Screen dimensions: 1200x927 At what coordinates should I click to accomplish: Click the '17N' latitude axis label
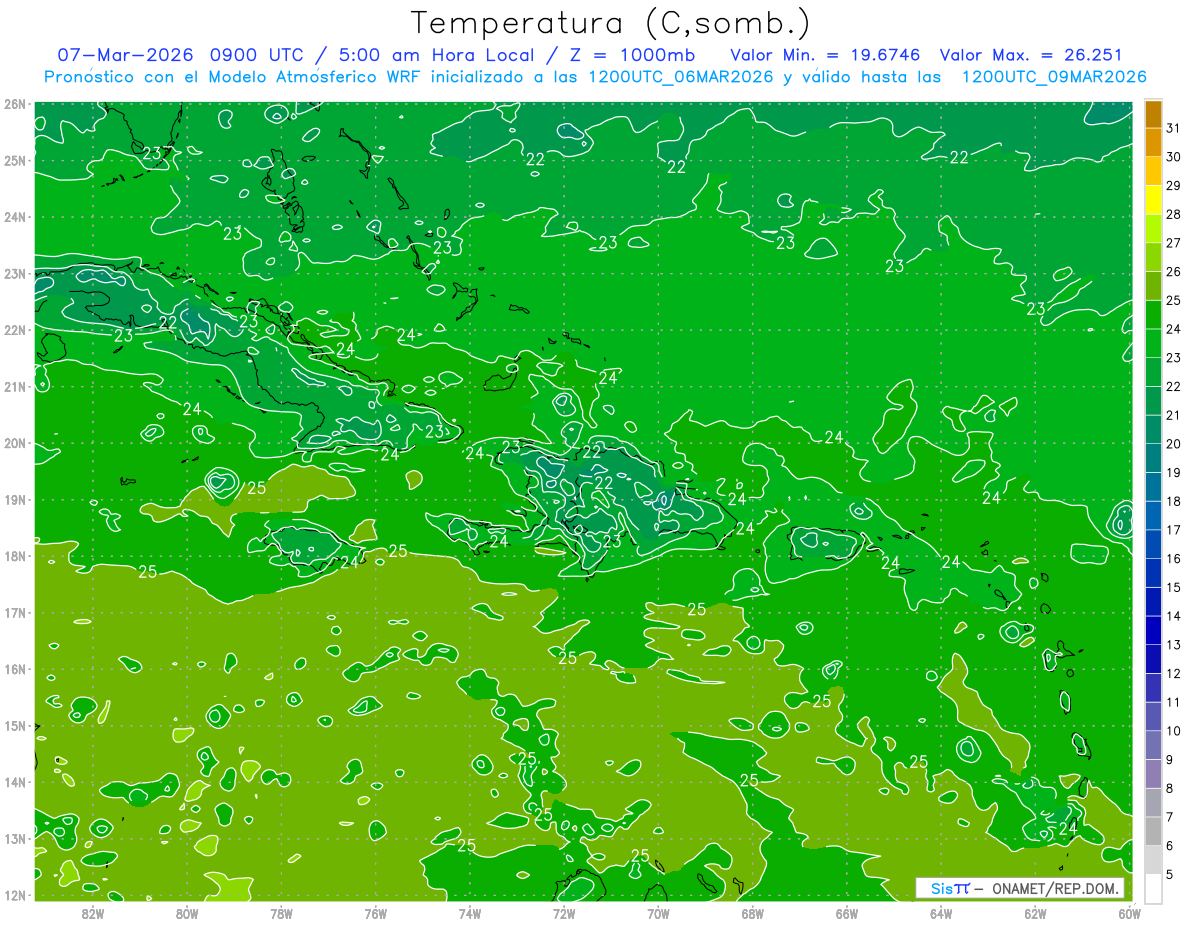tap(15, 612)
